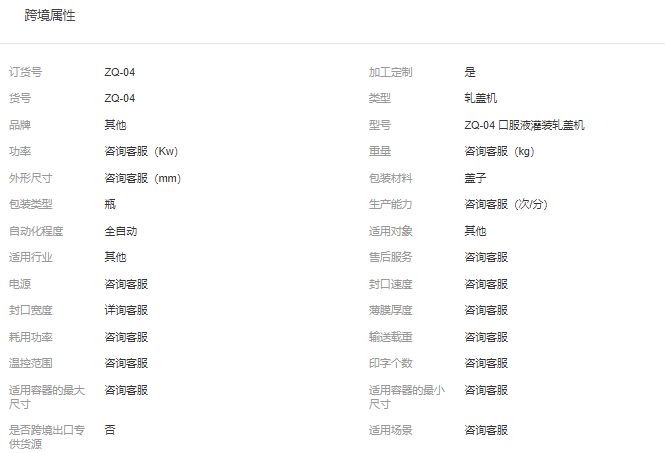Screen dimensions: 665x453
Task: Click the 加工定制 value 是
Action: 470,72
